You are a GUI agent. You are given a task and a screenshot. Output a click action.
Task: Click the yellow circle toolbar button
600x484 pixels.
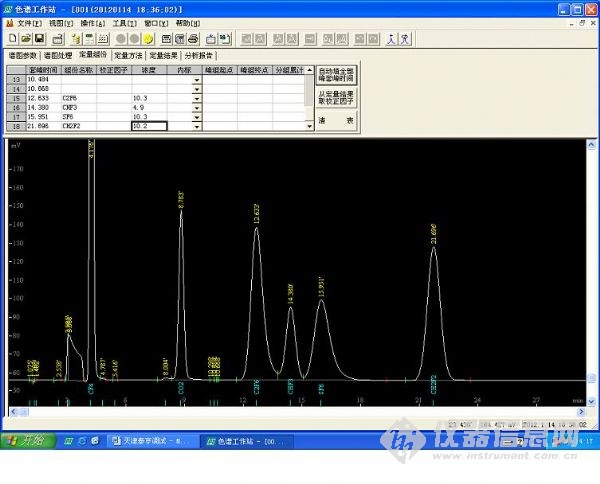click(x=148, y=39)
